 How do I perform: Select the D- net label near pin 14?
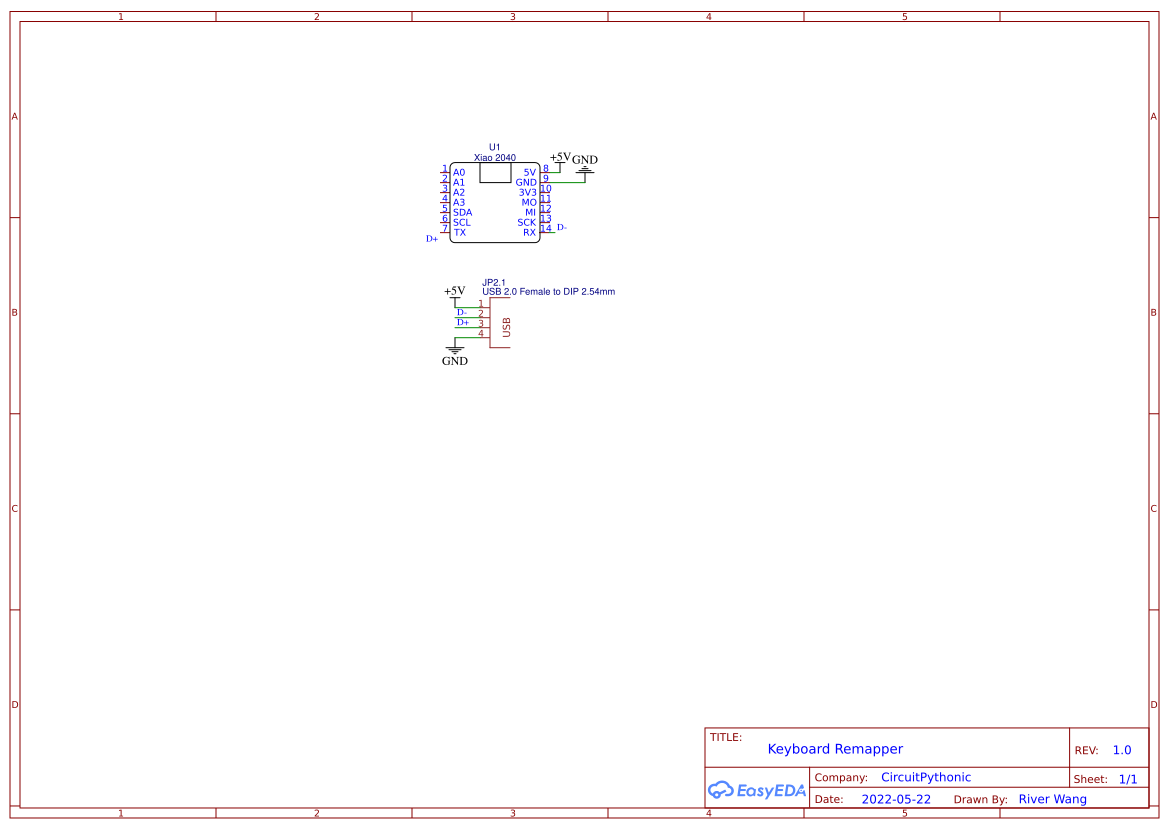561,227
